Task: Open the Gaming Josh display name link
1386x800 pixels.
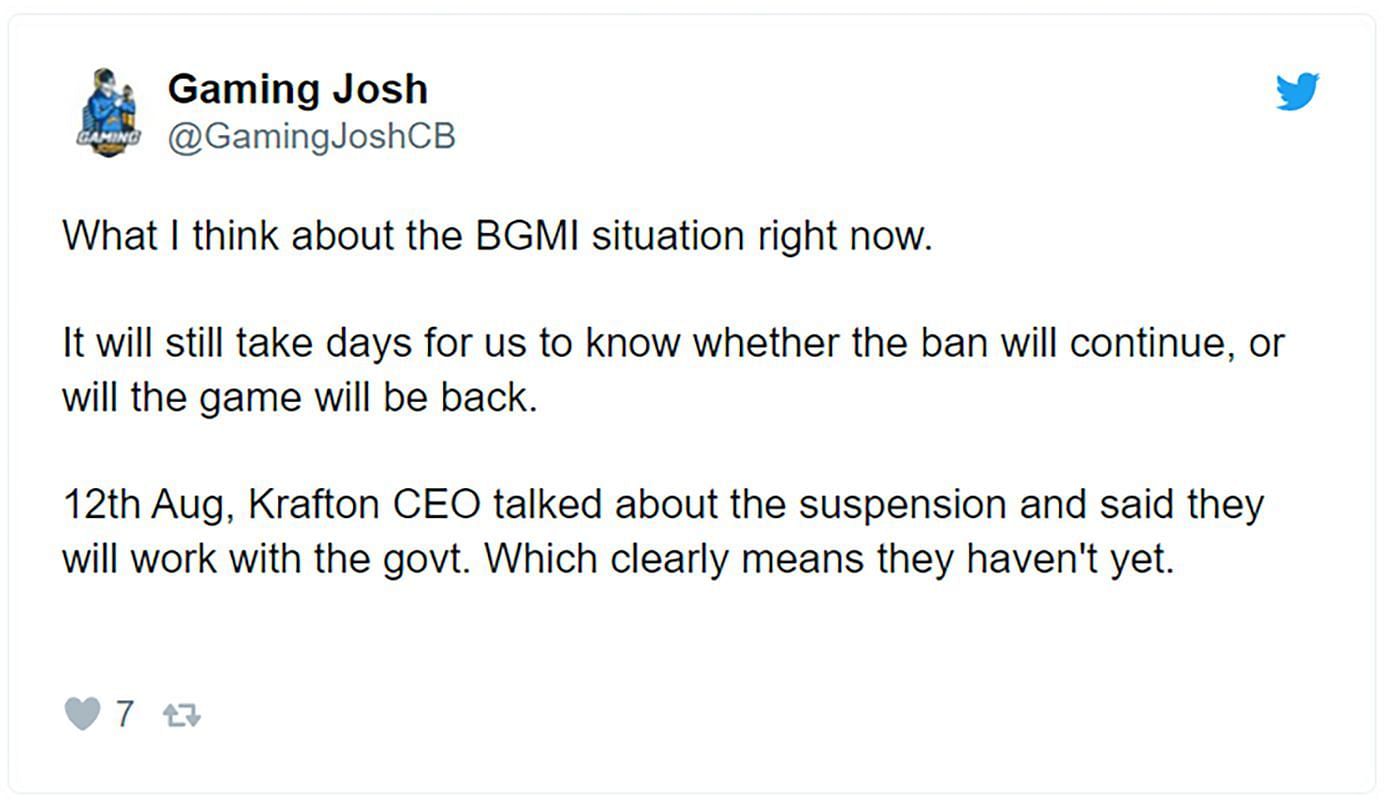Action: [297, 89]
